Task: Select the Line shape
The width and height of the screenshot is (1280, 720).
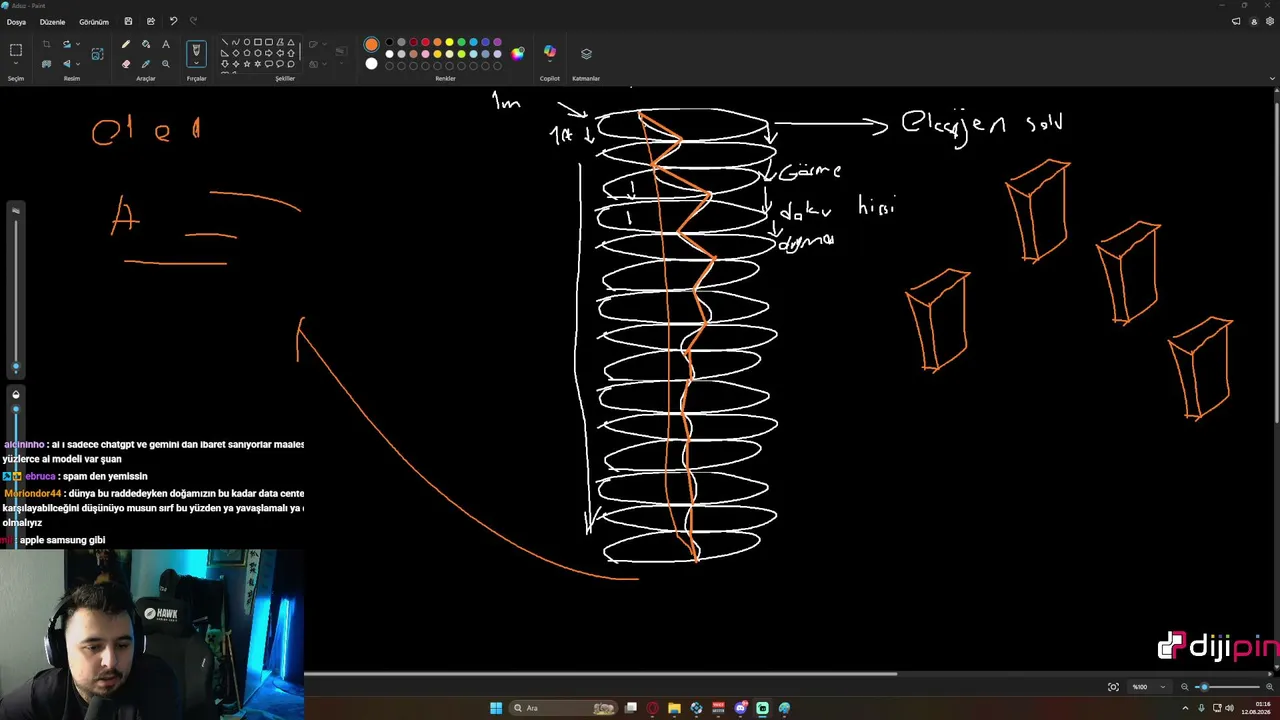Action: (224, 43)
